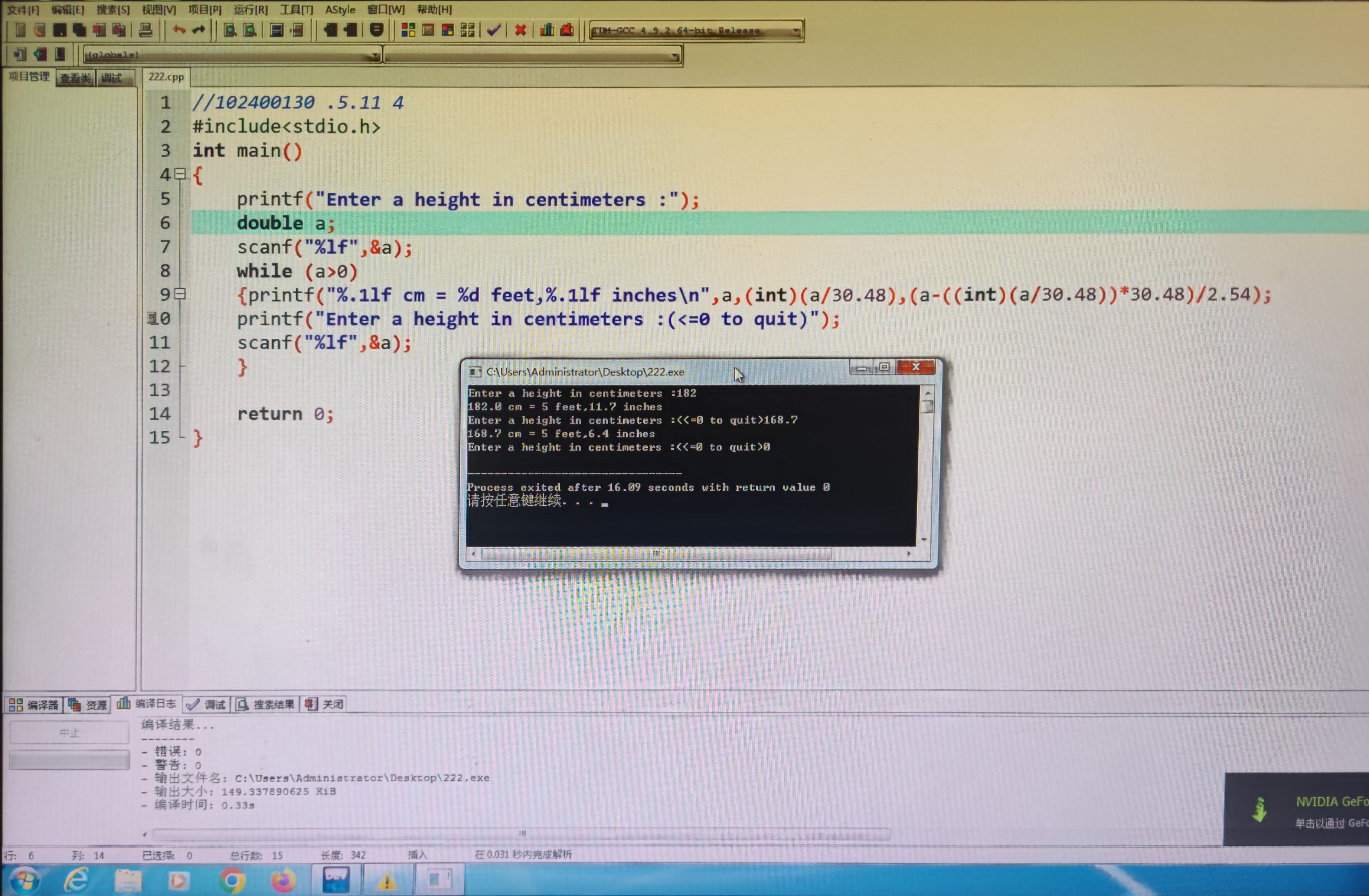
Task: Click the Print icon
Action: click(146, 30)
